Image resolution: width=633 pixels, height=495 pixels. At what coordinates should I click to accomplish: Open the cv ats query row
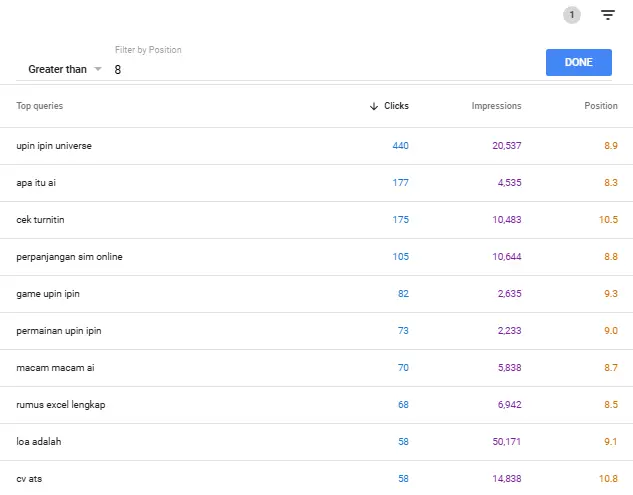pos(30,479)
